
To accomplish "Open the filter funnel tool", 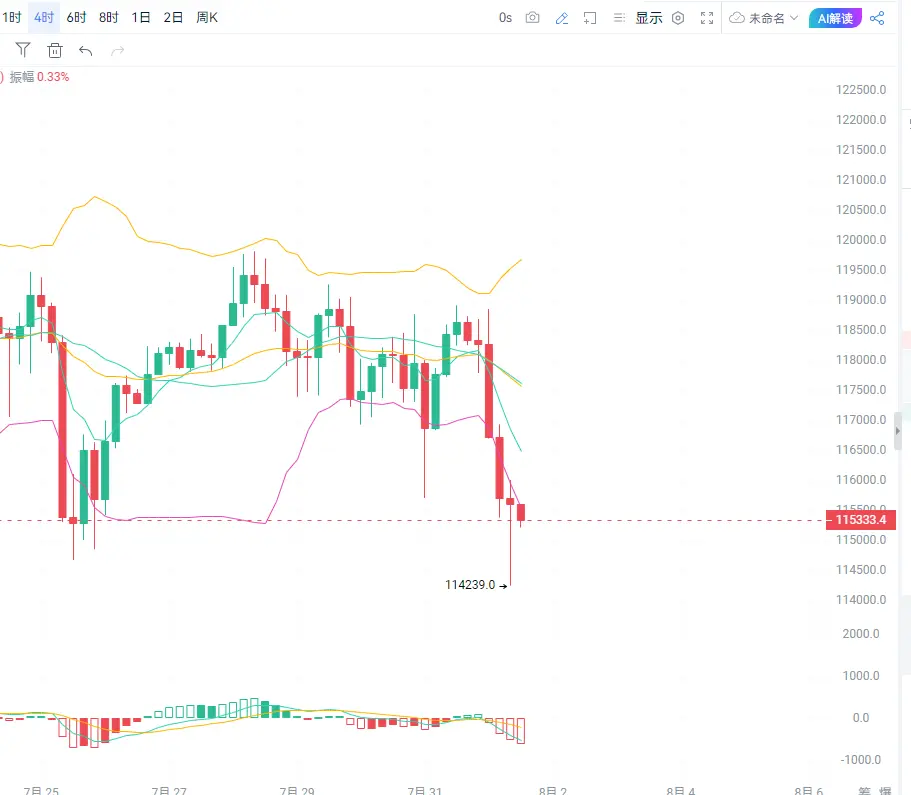I will pos(23,50).
